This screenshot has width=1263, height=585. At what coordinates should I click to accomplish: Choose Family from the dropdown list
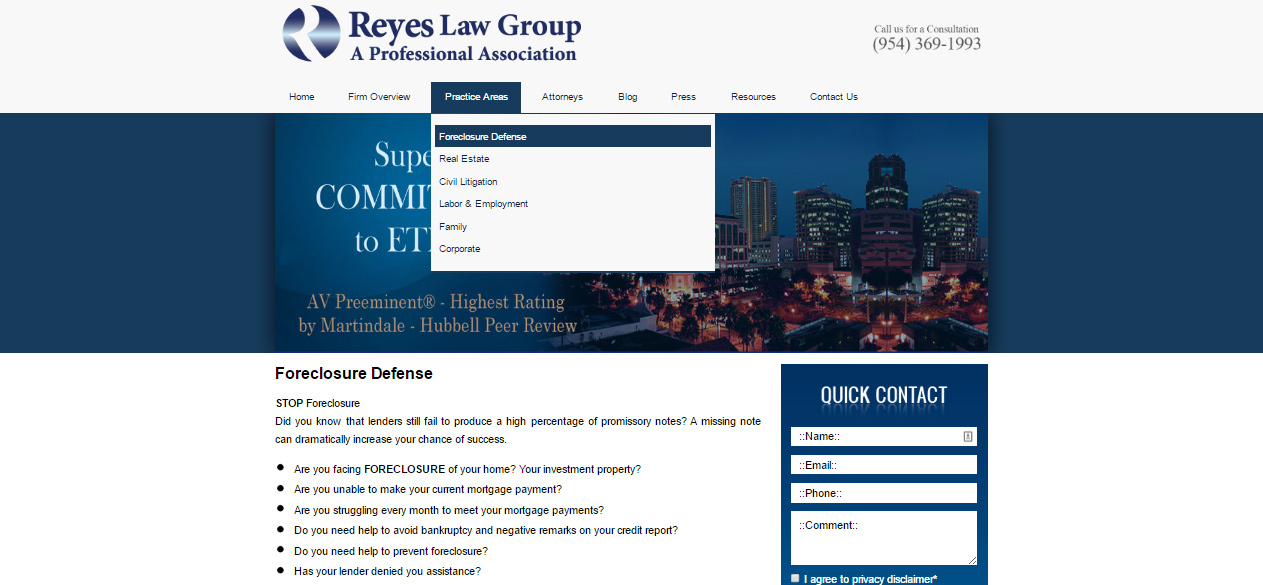pyautogui.click(x=453, y=227)
